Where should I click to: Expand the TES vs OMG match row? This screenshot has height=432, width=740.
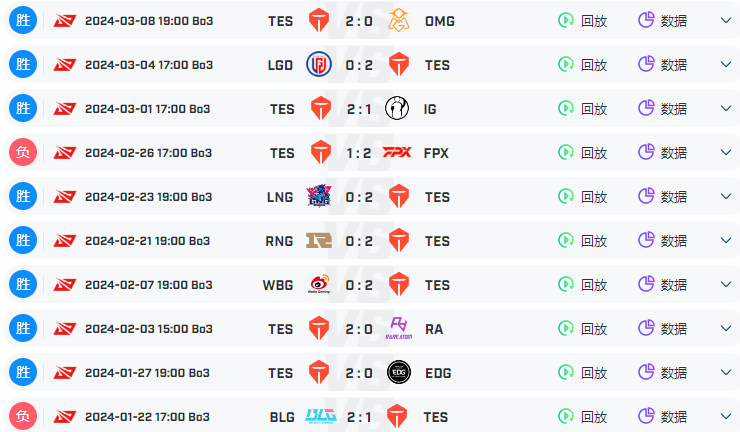(x=726, y=20)
